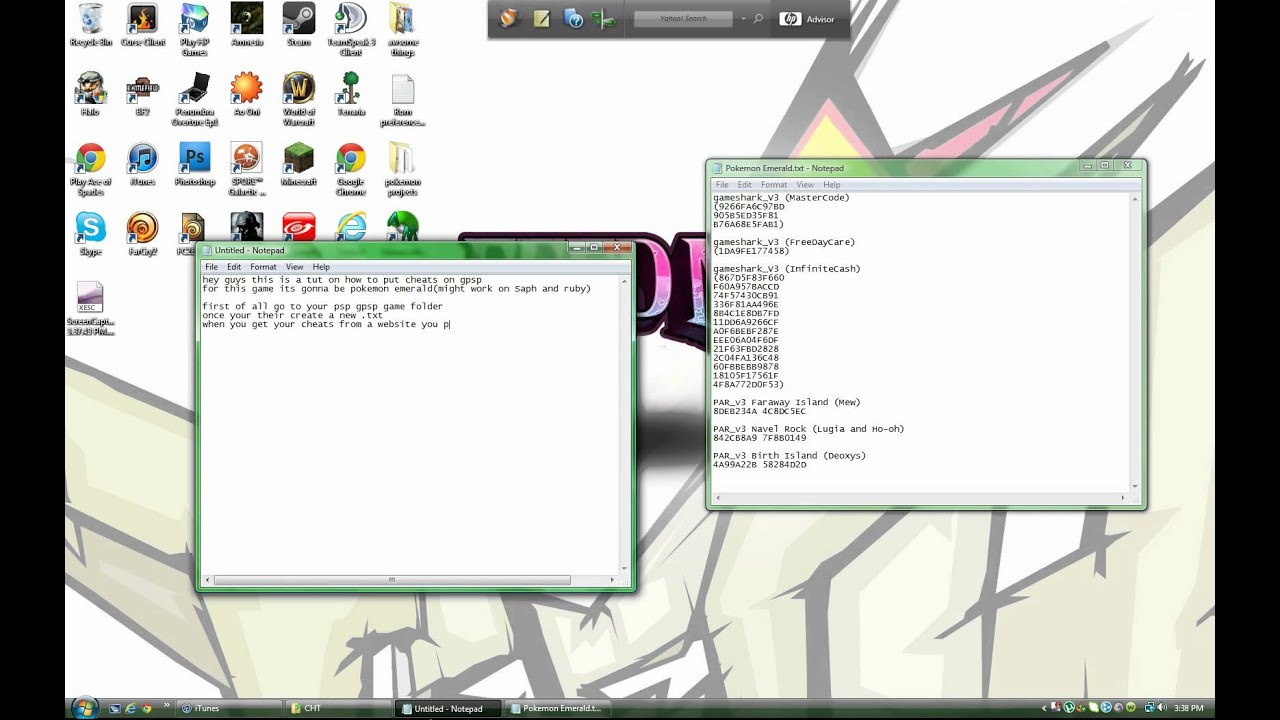1280x720 pixels.
Task: Switch to Pokemon Emerald.t... taskbar button
Action: [556, 708]
